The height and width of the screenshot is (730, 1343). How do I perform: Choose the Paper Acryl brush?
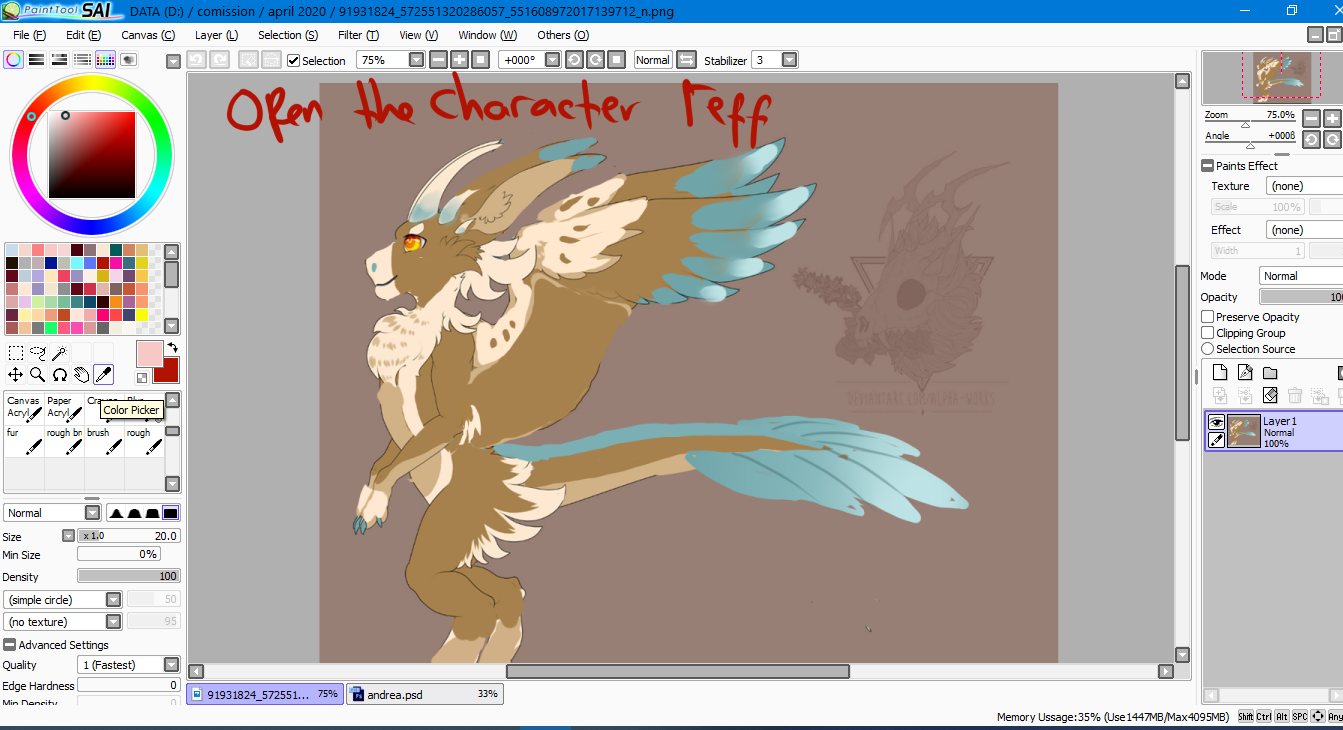64,407
